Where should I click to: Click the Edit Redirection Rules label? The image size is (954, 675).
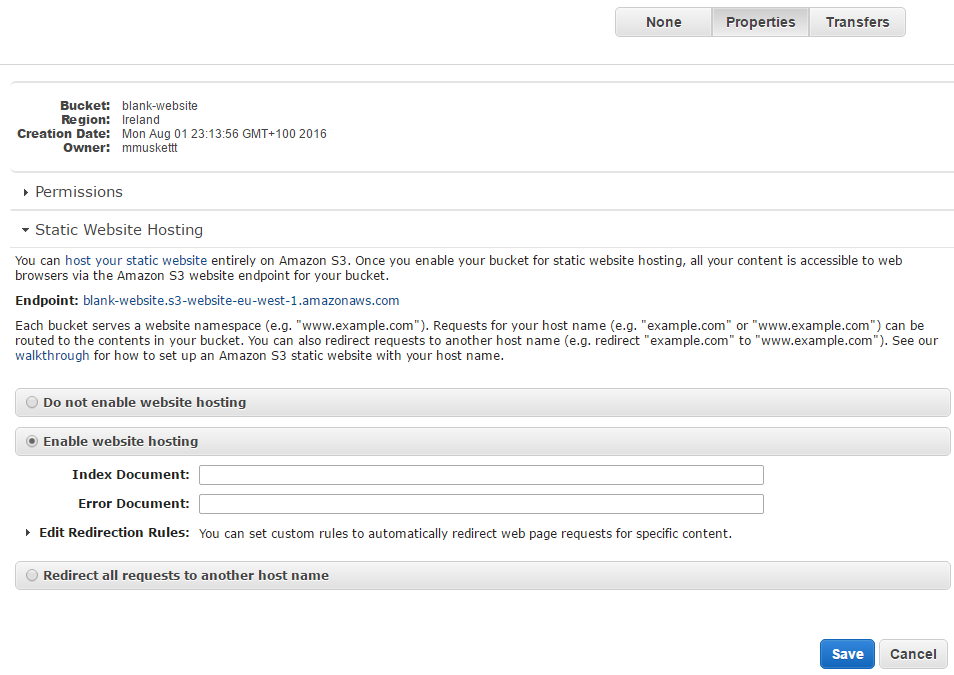(114, 533)
